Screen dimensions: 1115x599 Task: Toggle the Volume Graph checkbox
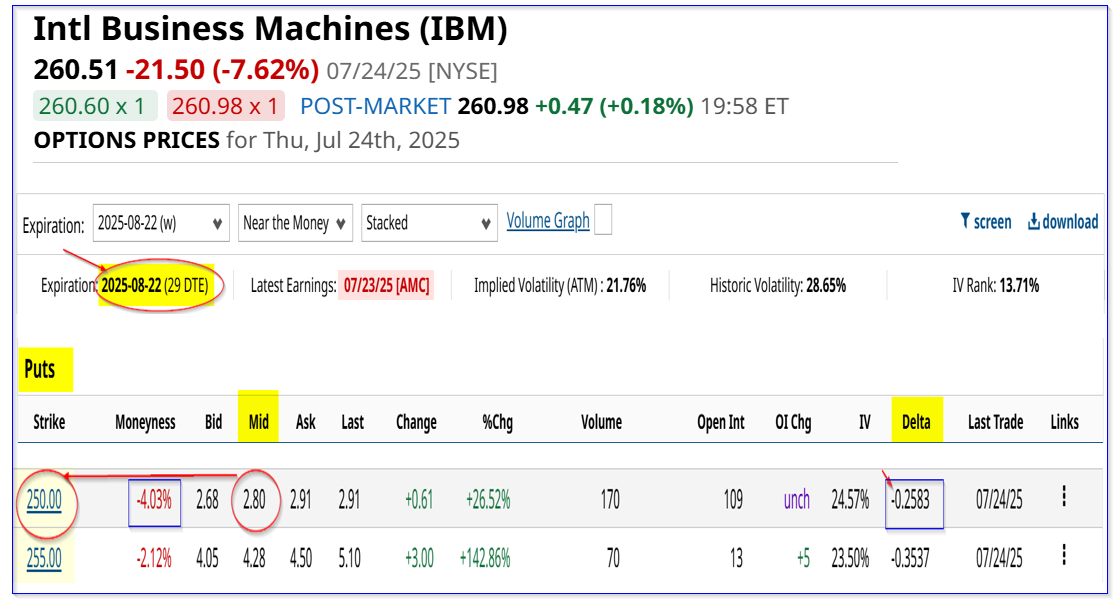click(x=603, y=219)
